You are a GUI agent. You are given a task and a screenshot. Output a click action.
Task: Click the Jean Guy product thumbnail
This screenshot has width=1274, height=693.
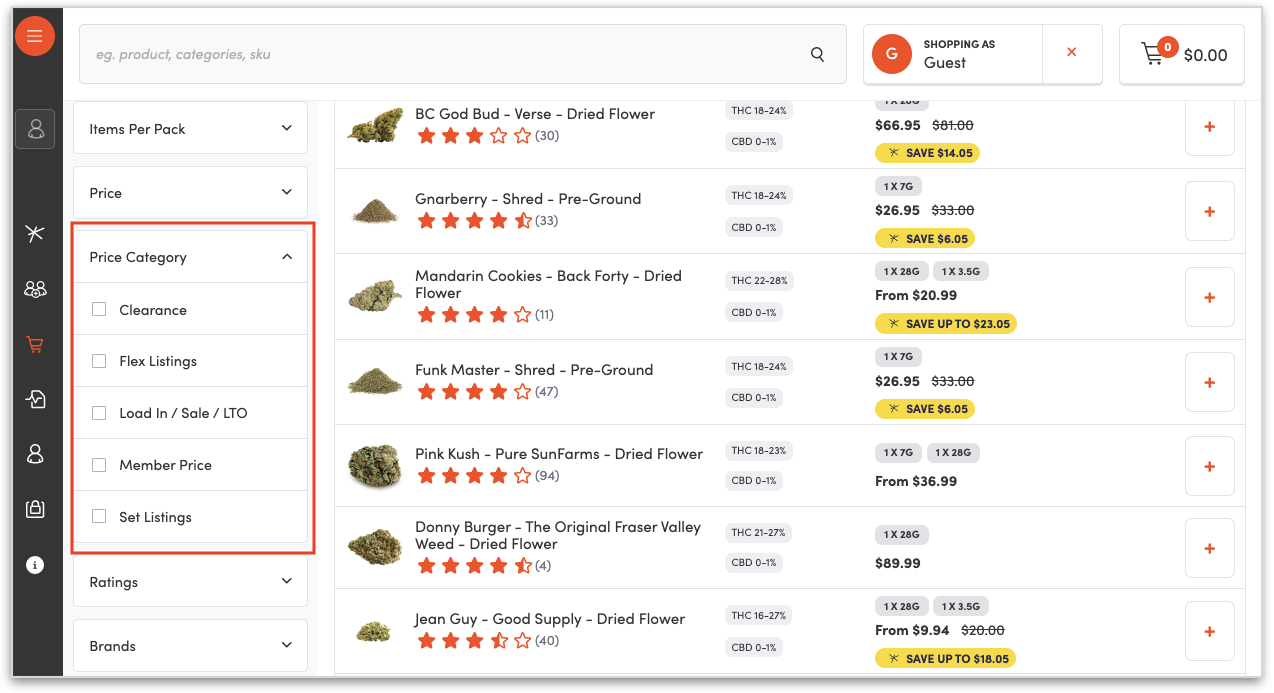click(x=374, y=631)
